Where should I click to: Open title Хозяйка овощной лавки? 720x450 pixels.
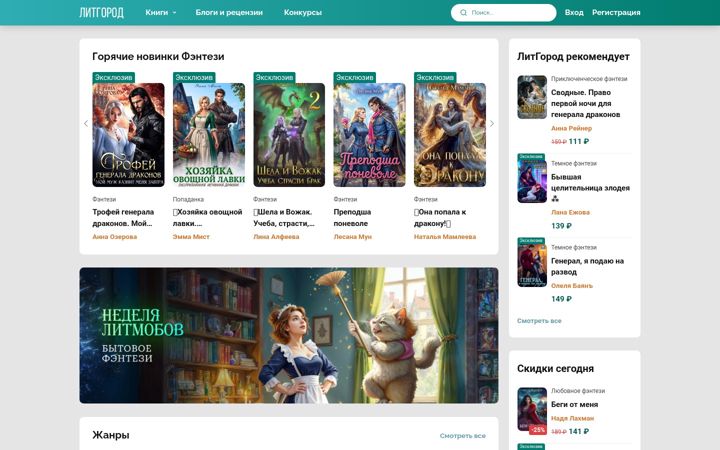click(x=208, y=218)
